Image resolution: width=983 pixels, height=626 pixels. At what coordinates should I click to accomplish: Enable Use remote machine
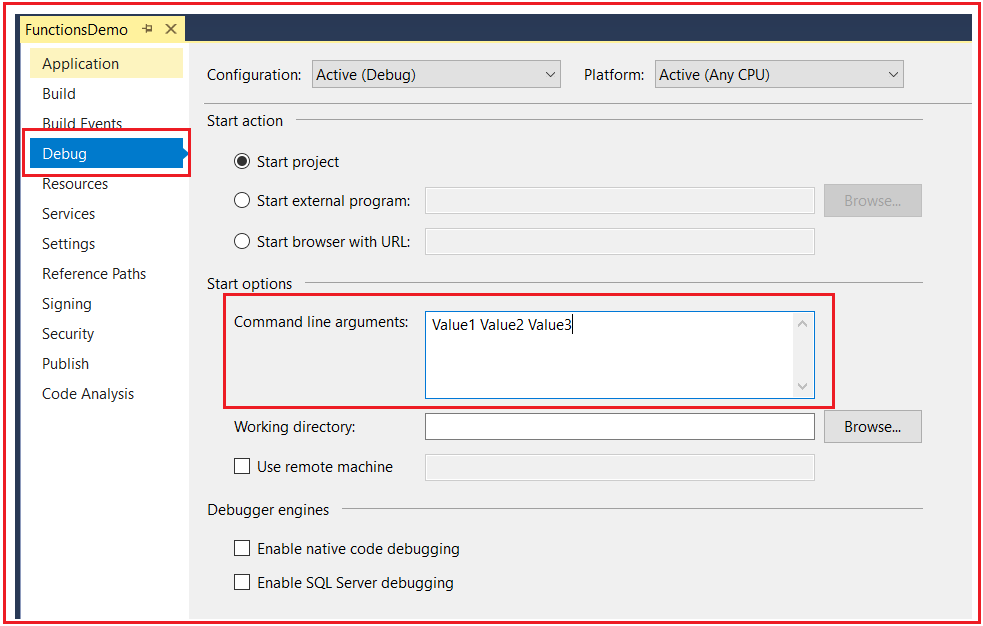241,466
